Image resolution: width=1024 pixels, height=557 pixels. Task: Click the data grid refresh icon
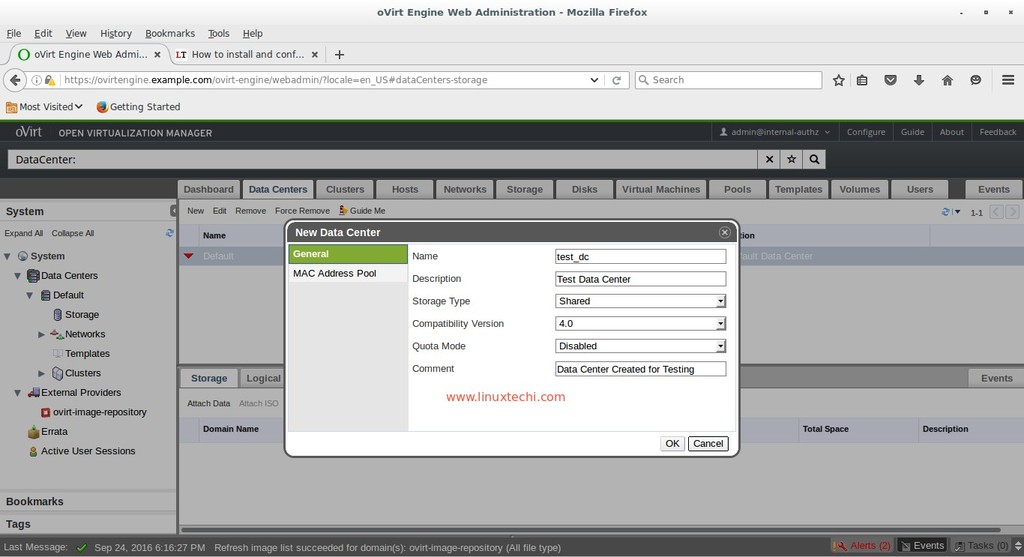click(945, 212)
